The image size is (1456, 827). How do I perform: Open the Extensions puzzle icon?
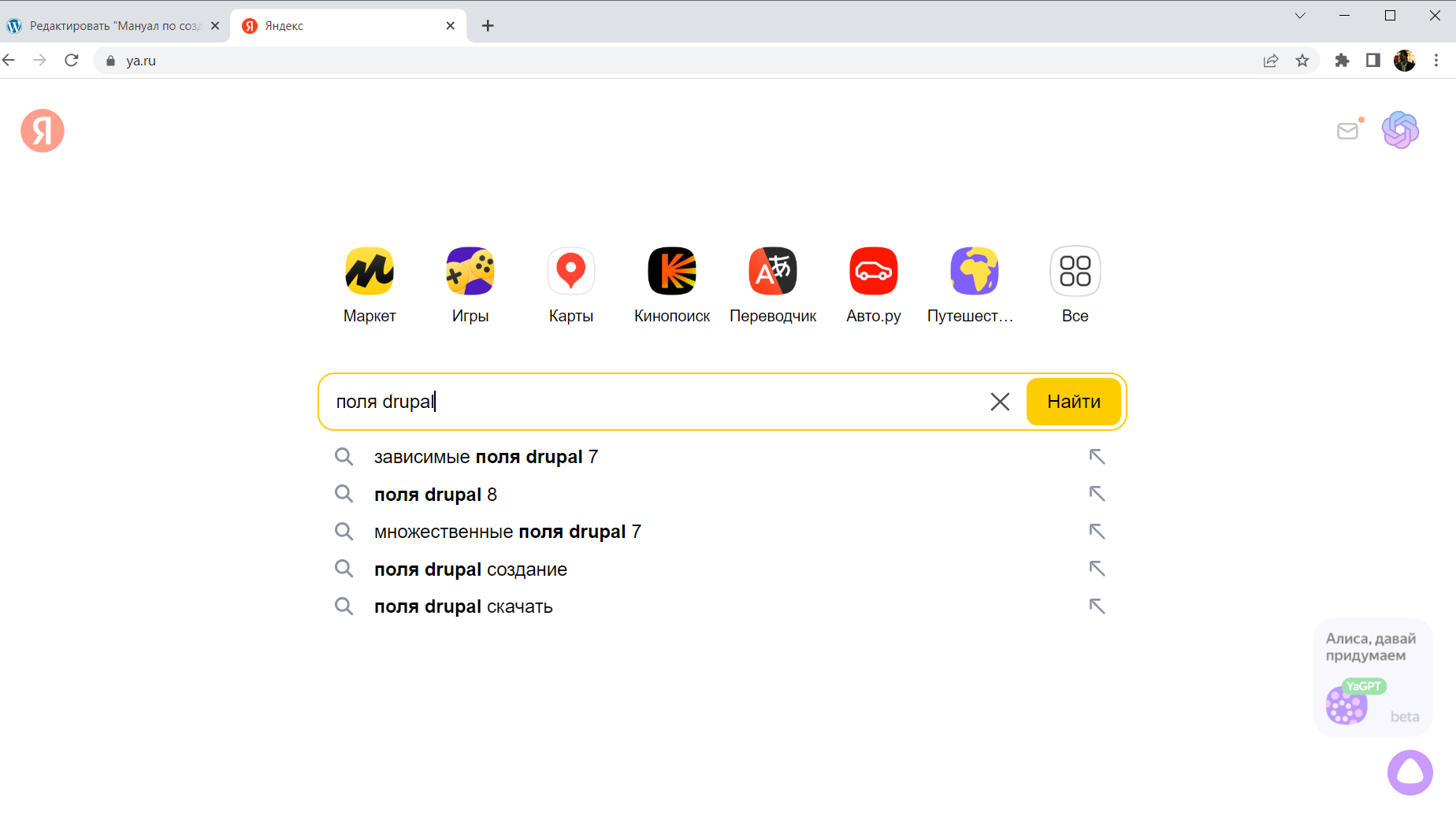click(1342, 61)
